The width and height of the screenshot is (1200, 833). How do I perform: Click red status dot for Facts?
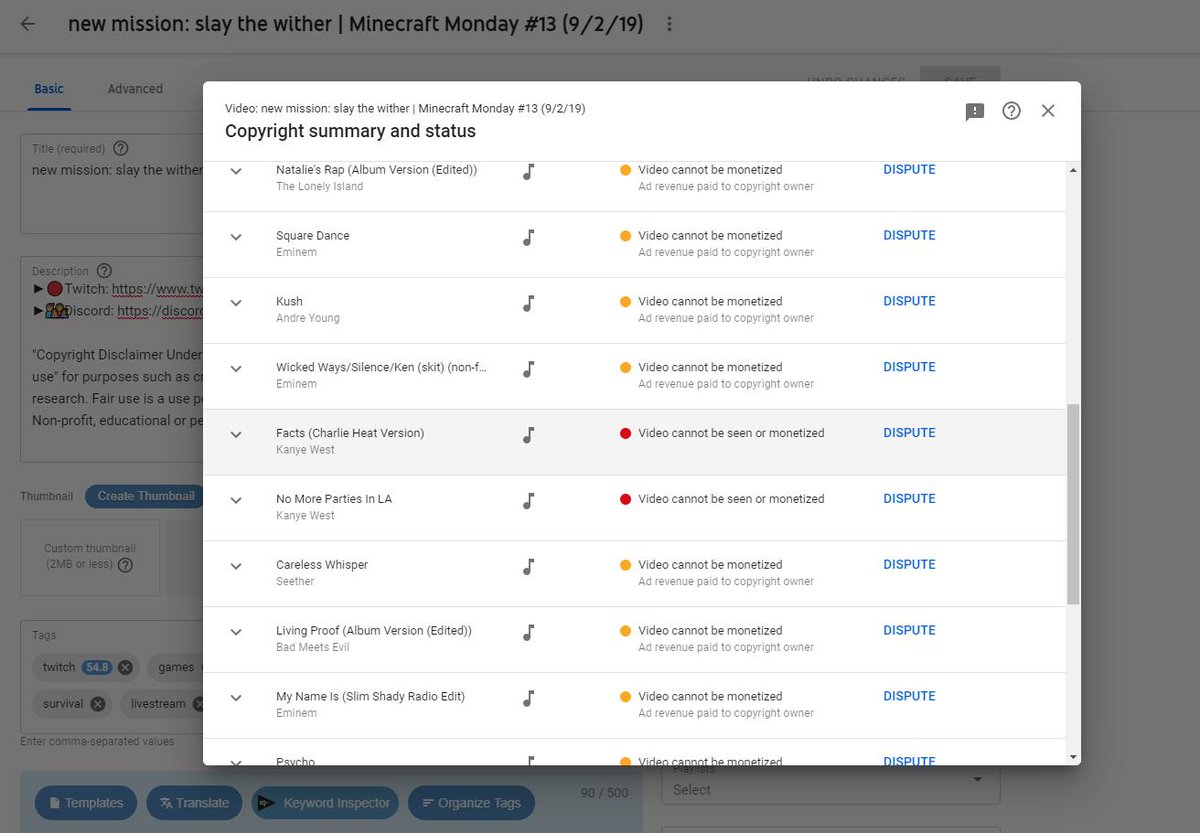626,433
